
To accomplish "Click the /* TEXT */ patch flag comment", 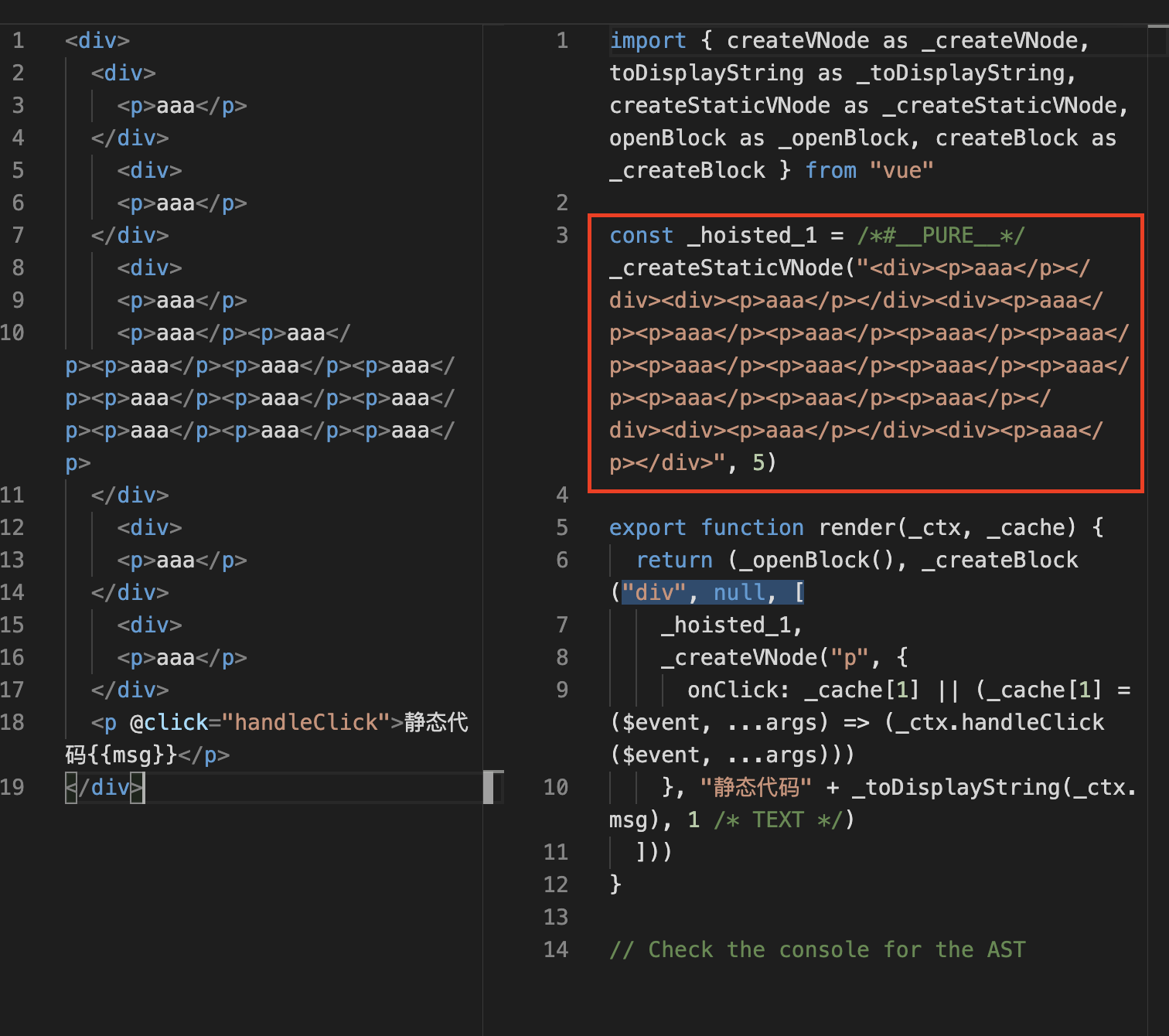I will (x=779, y=820).
